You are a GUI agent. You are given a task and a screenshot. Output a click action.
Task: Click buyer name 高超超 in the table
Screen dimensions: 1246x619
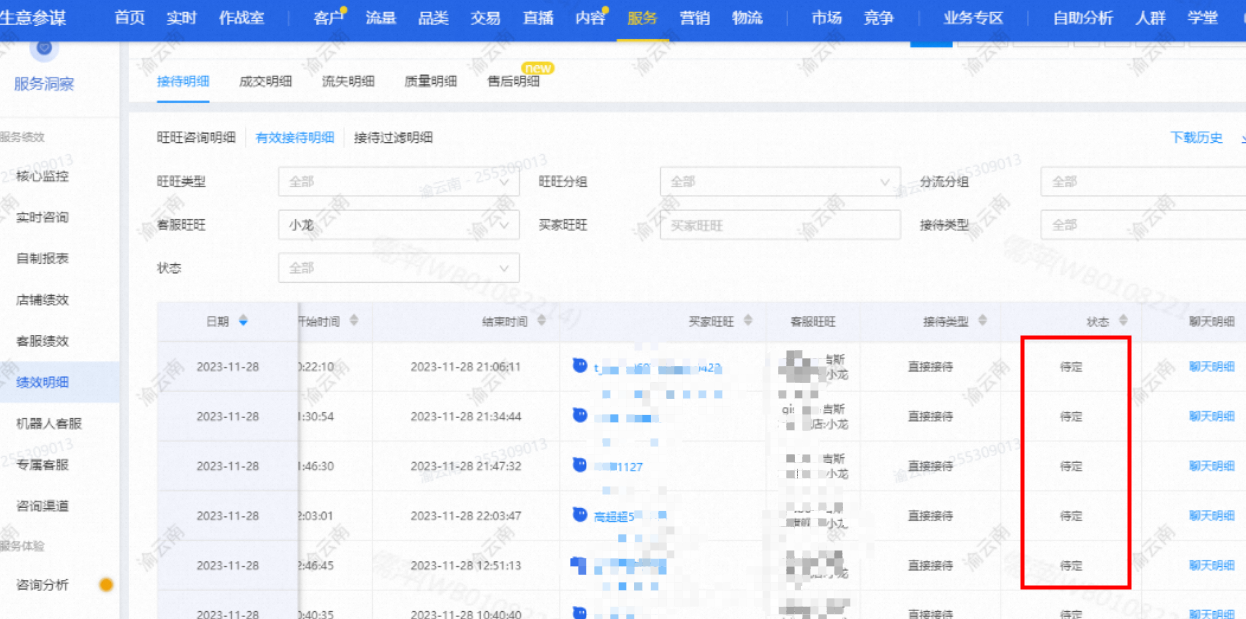coord(611,517)
